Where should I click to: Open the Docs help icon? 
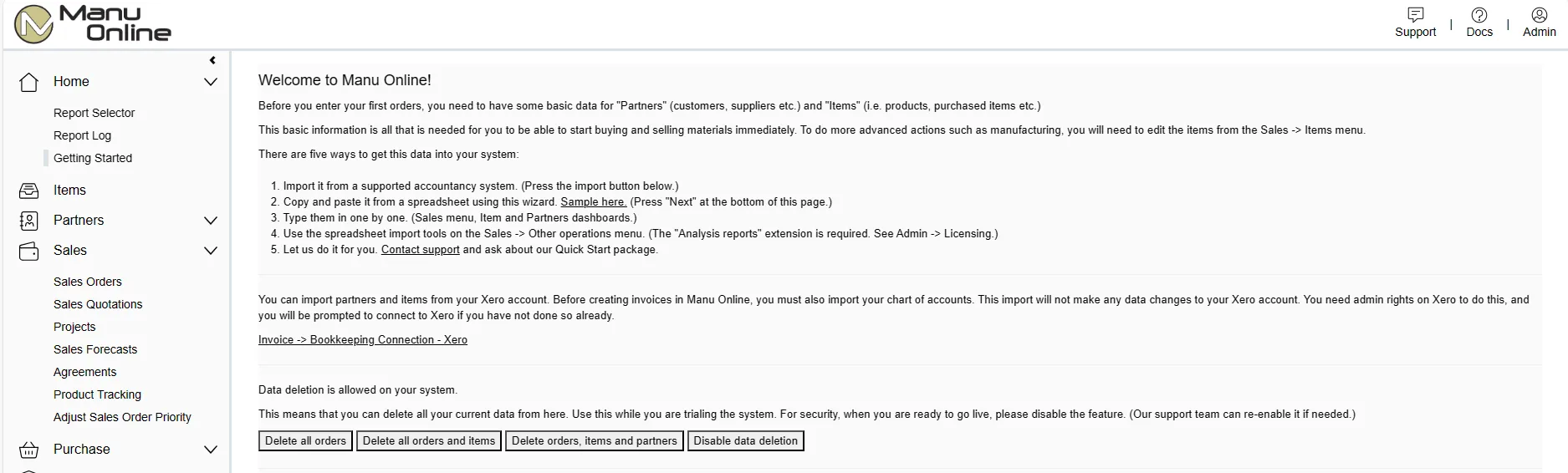pyautogui.click(x=1479, y=15)
